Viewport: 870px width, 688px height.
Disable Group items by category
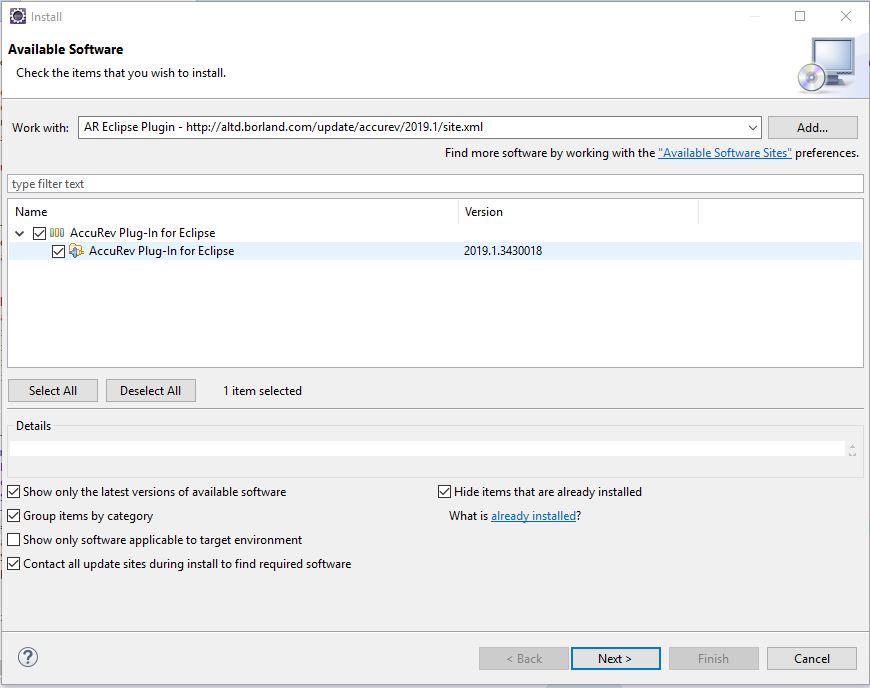pos(14,516)
